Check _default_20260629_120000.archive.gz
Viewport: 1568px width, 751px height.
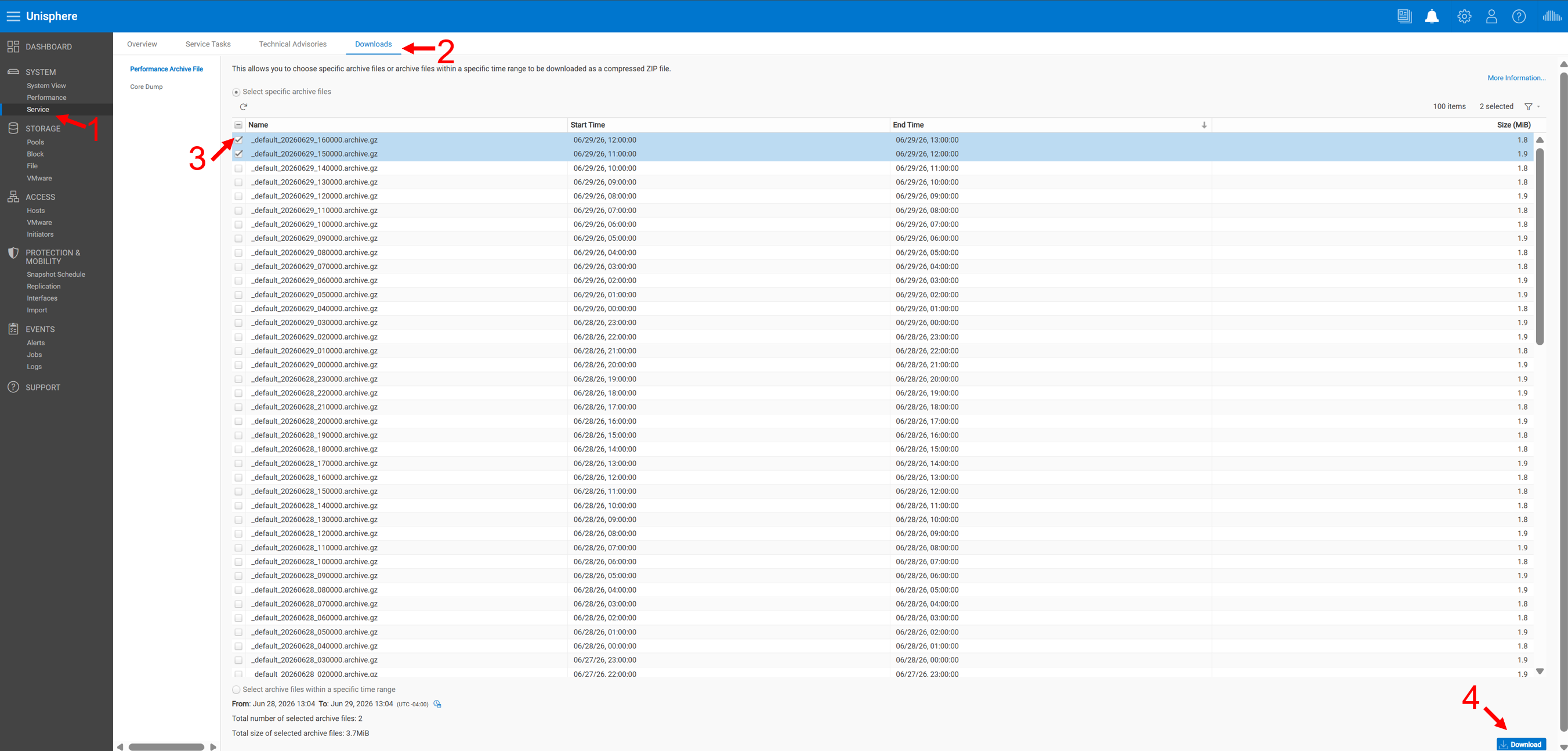click(x=238, y=196)
